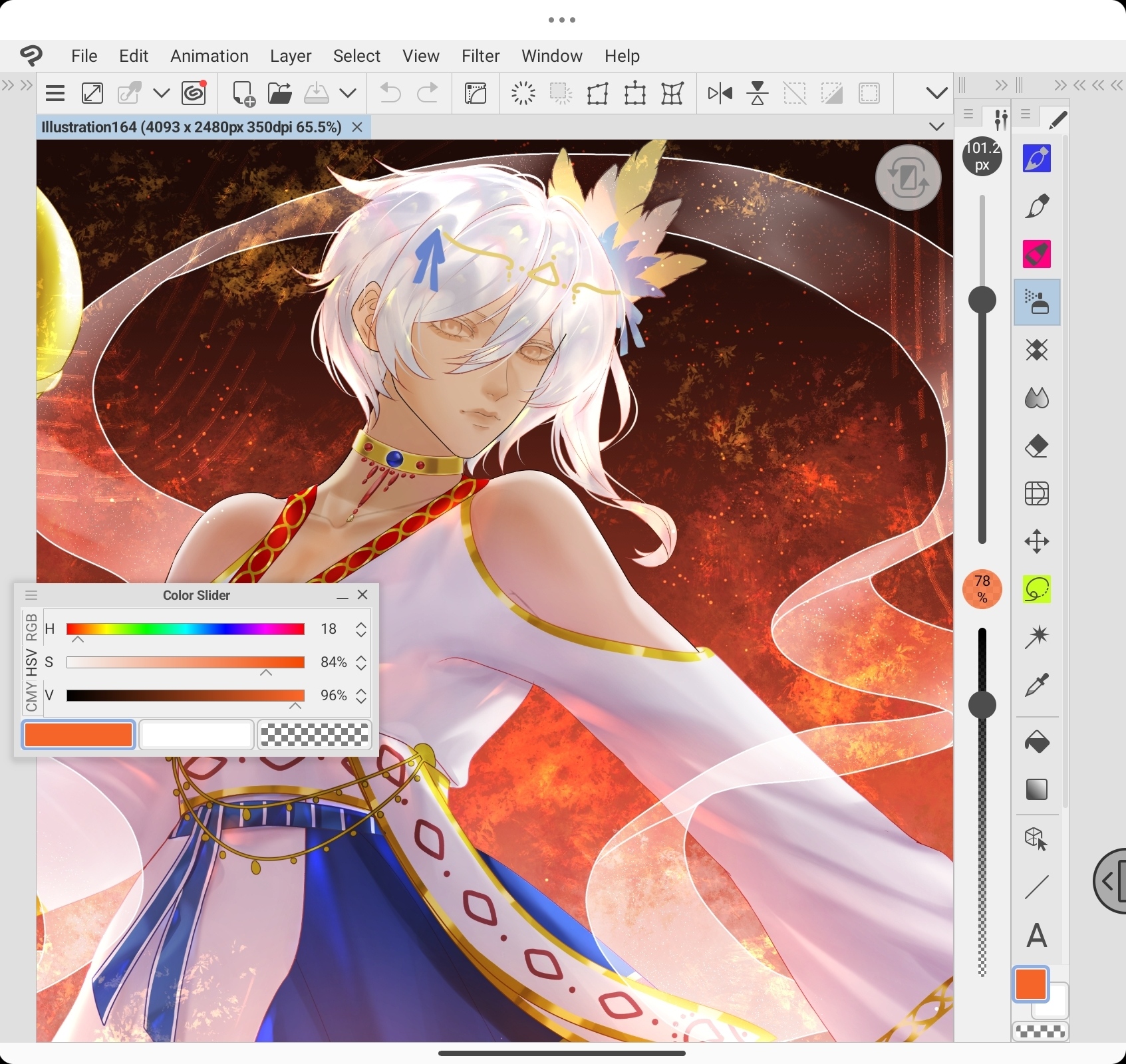Open the canvas tab list dropdown
Image resolution: width=1126 pixels, height=1064 pixels.
click(936, 127)
